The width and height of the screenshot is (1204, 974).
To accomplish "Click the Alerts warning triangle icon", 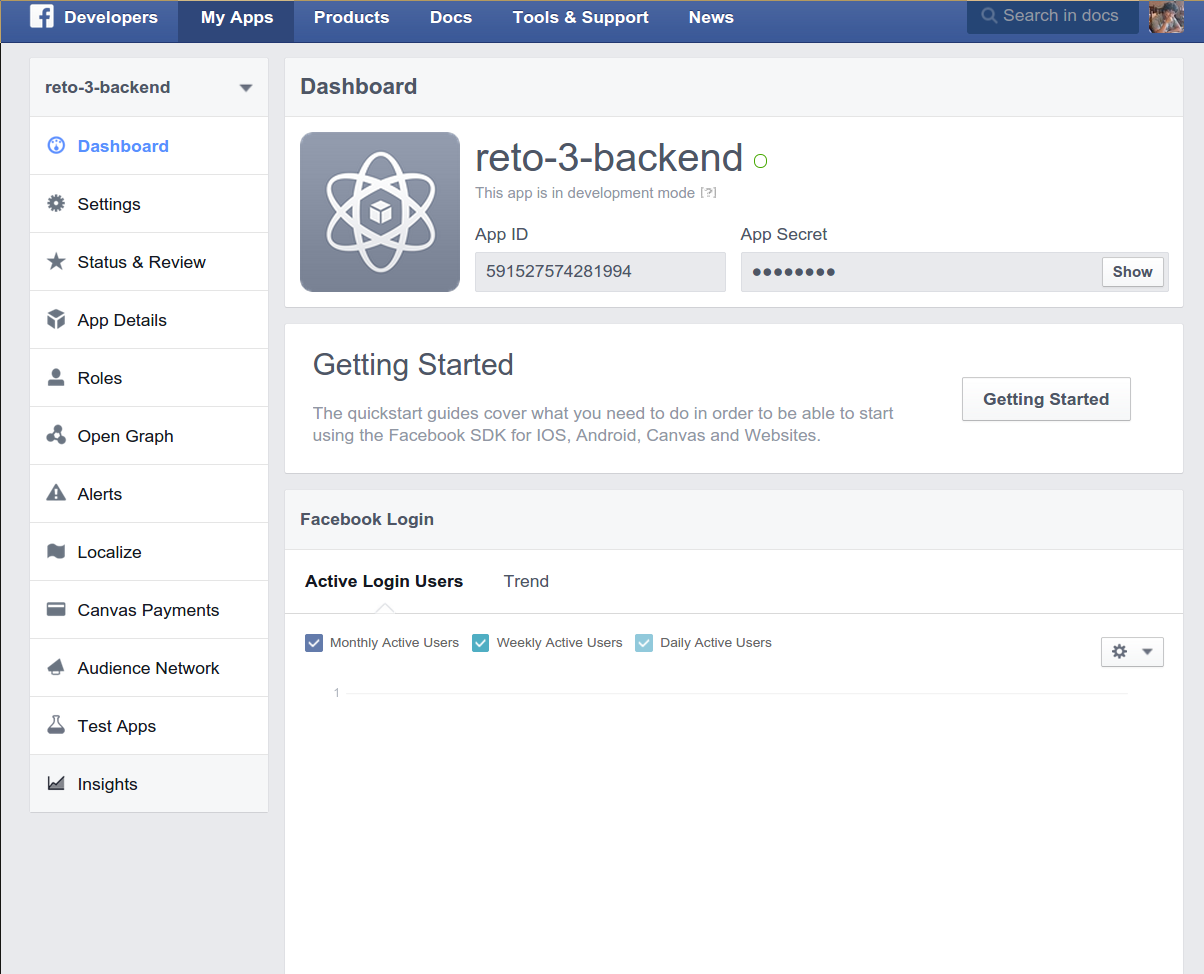I will (x=56, y=493).
